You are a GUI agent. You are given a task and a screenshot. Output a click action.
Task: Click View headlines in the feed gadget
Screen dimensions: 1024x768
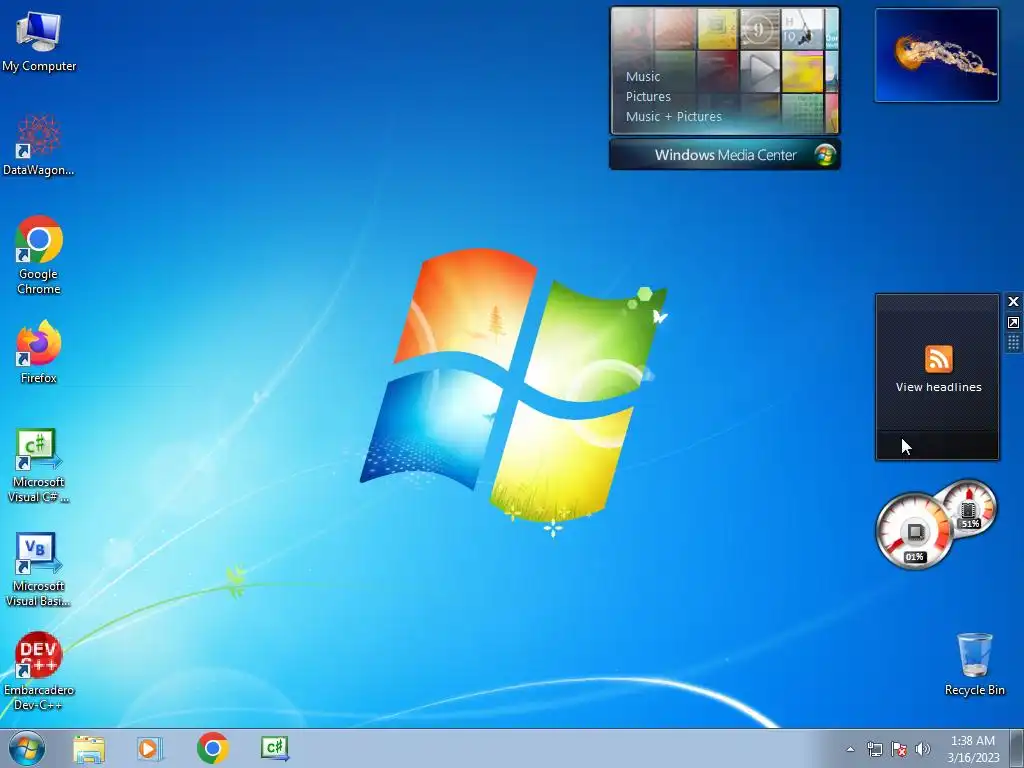point(938,387)
